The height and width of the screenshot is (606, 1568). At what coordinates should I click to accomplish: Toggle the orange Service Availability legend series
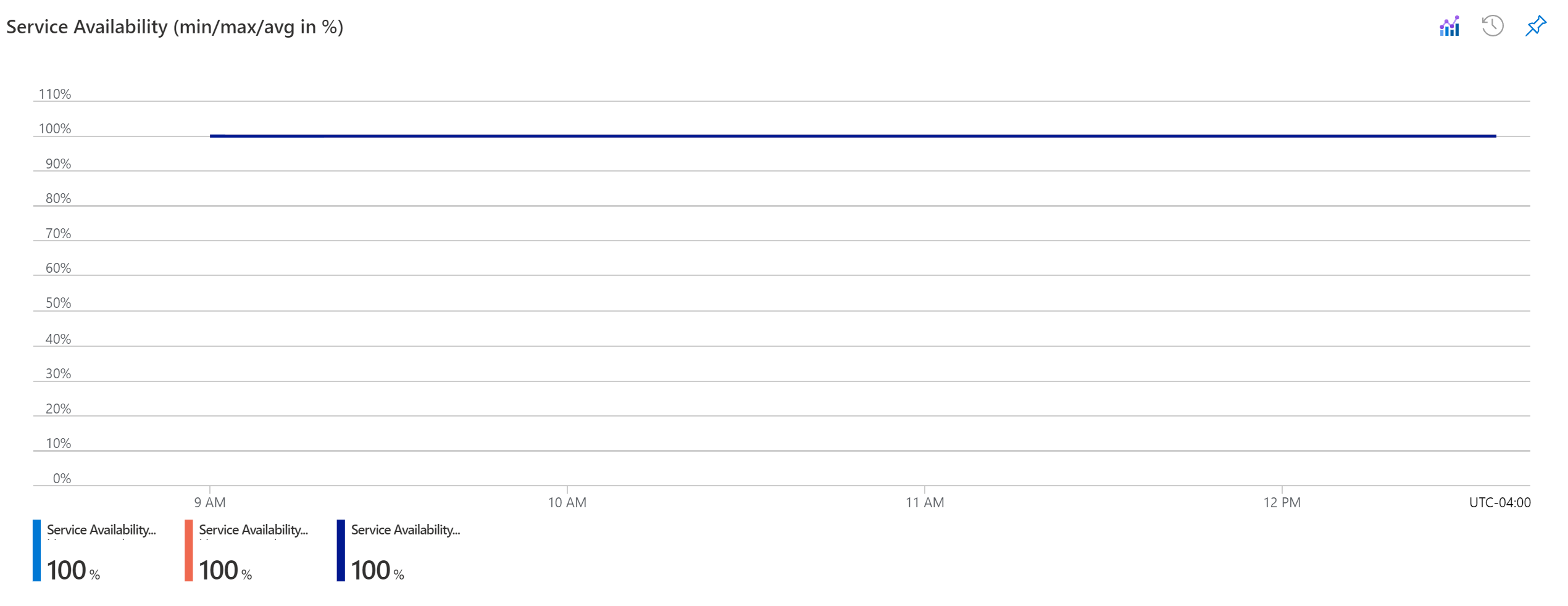pyautogui.click(x=253, y=530)
